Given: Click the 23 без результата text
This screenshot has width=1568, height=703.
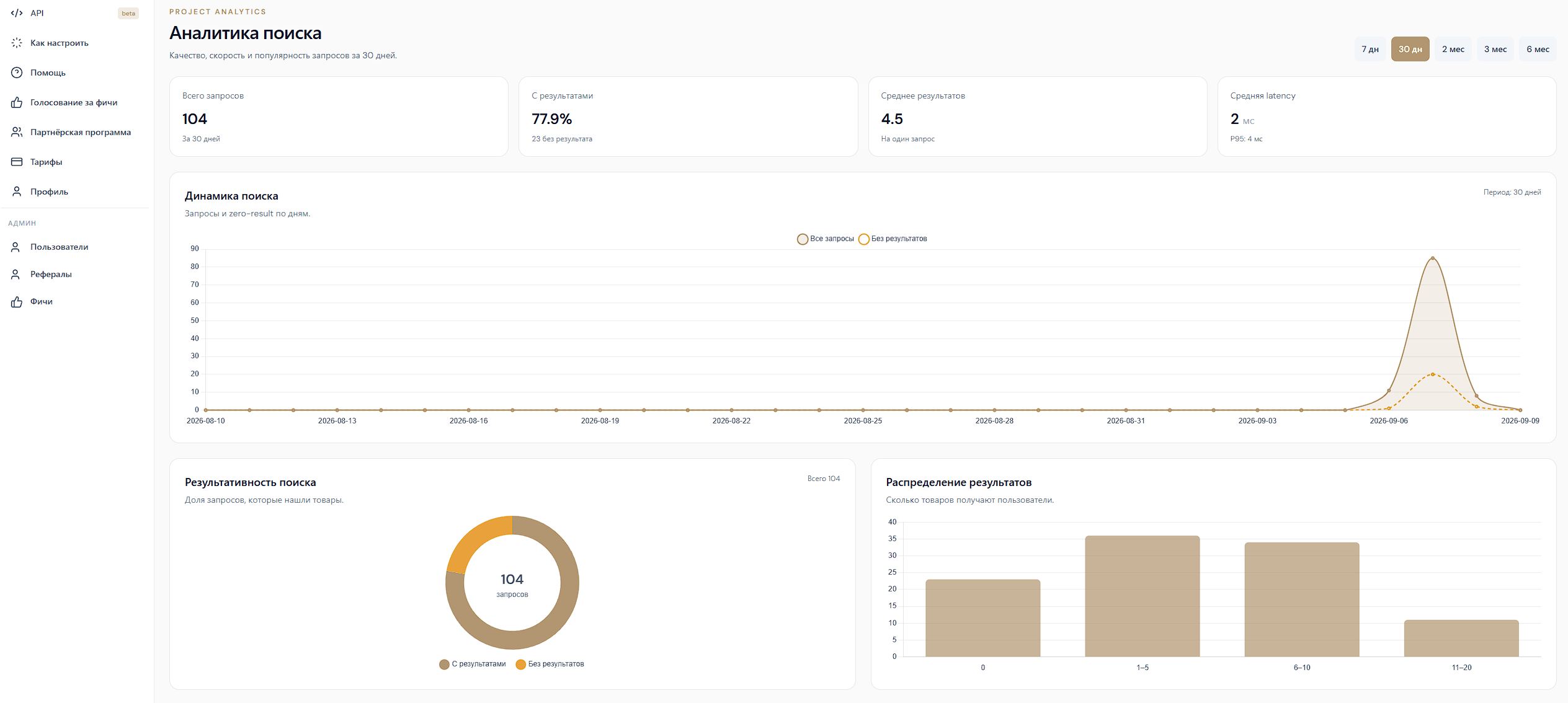Looking at the screenshot, I should [562, 139].
